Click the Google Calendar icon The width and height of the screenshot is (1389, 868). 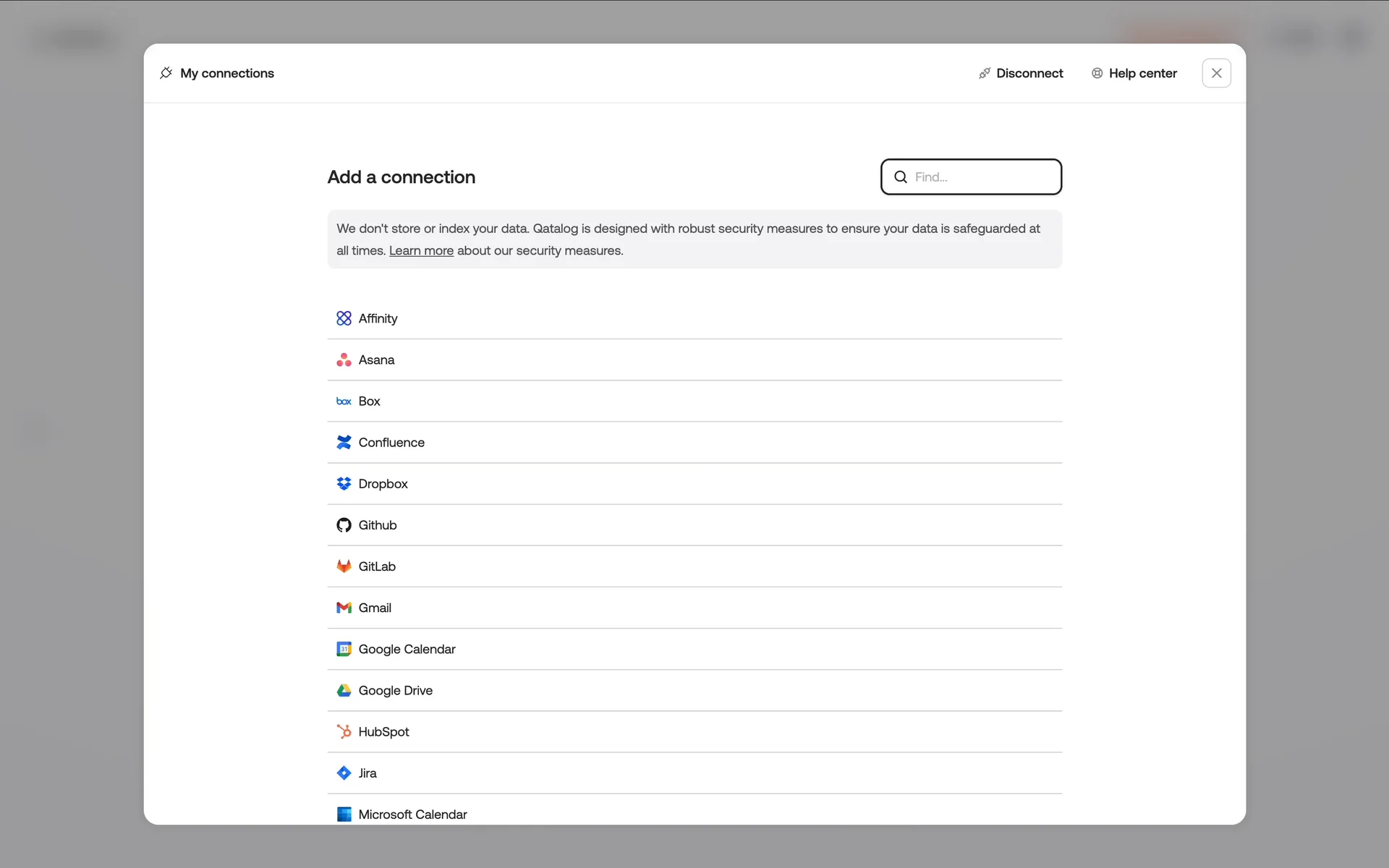(344, 649)
